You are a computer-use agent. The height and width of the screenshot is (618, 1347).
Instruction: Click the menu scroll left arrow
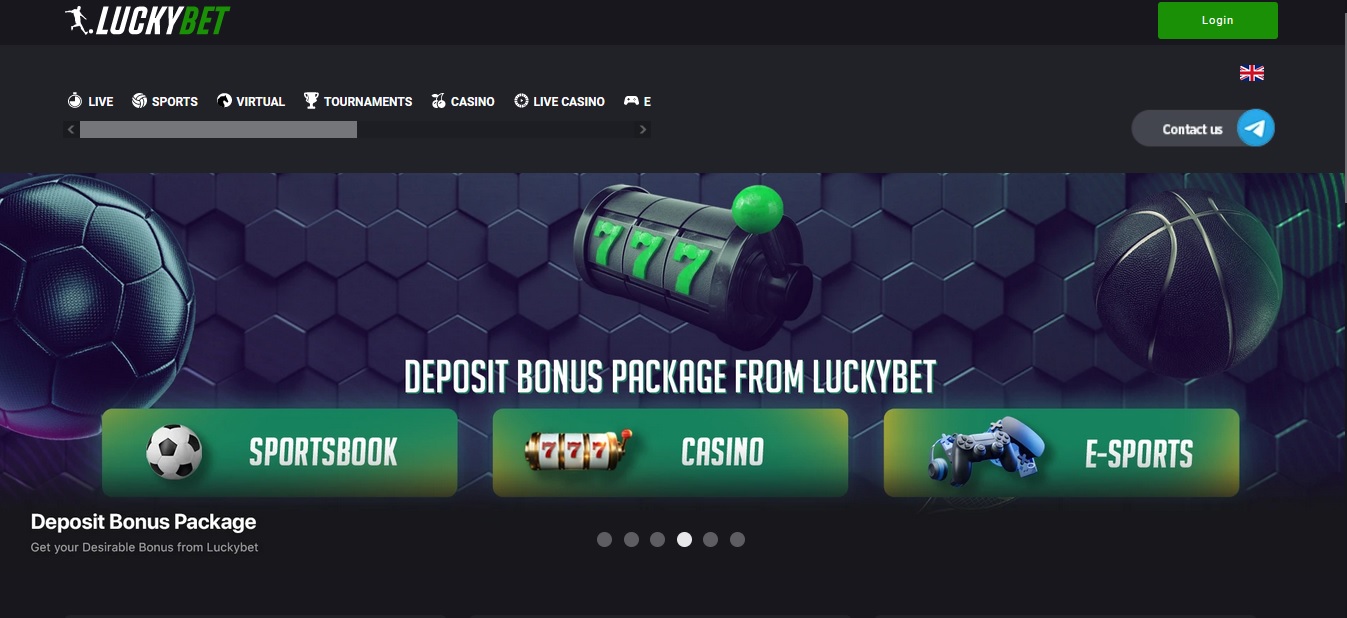click(70, 130)
